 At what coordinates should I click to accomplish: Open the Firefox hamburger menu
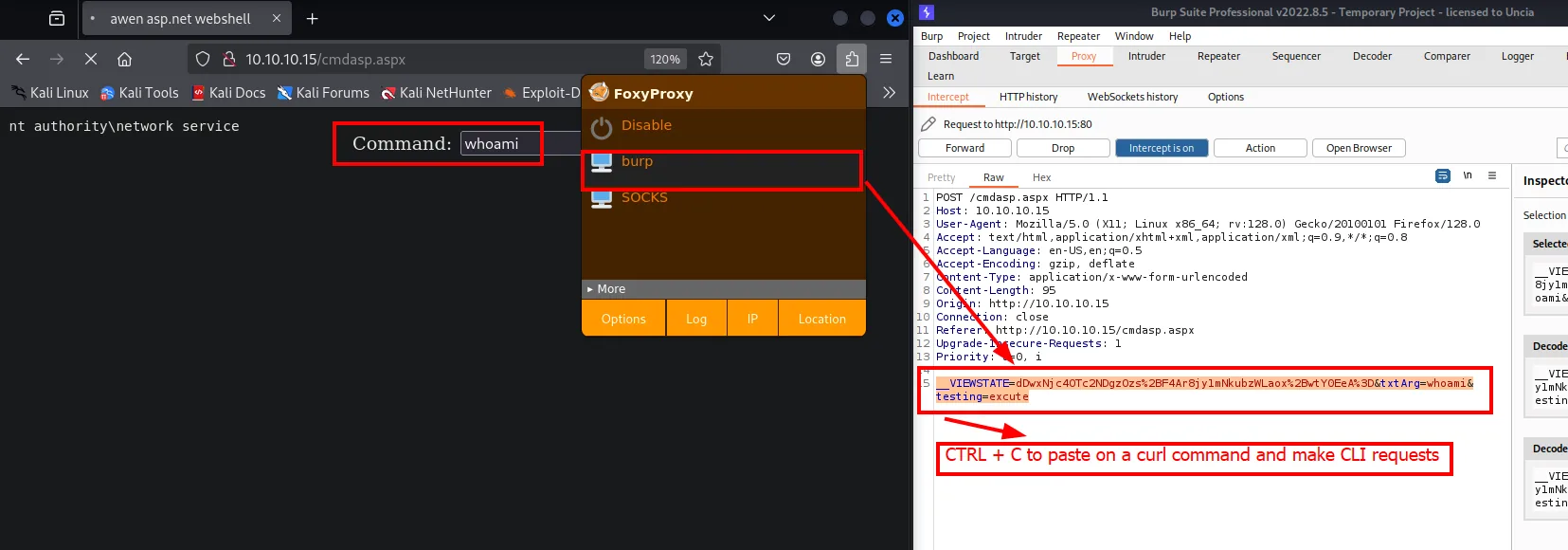(886, 59)
